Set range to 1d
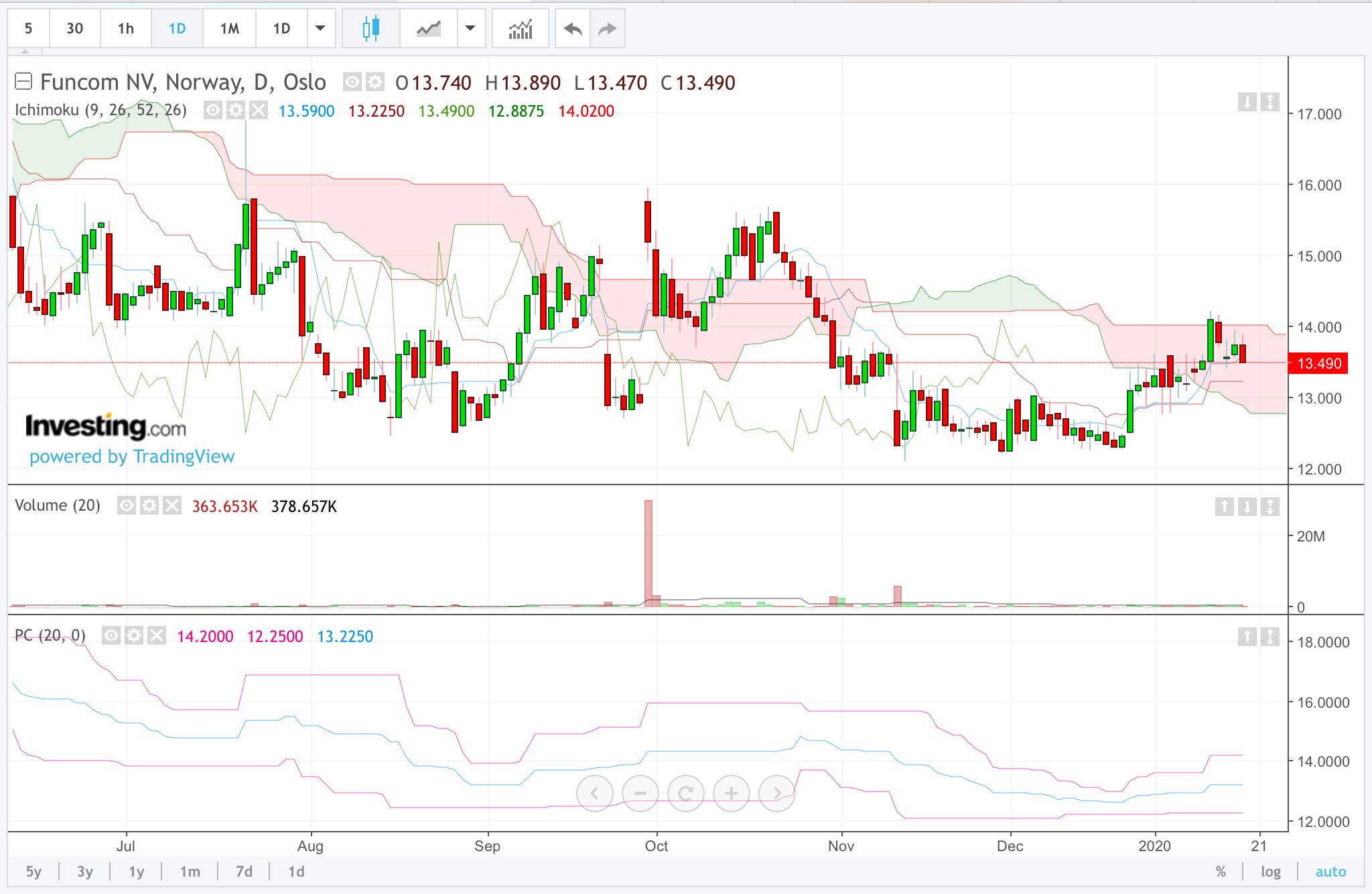 (x=296, y=871)
